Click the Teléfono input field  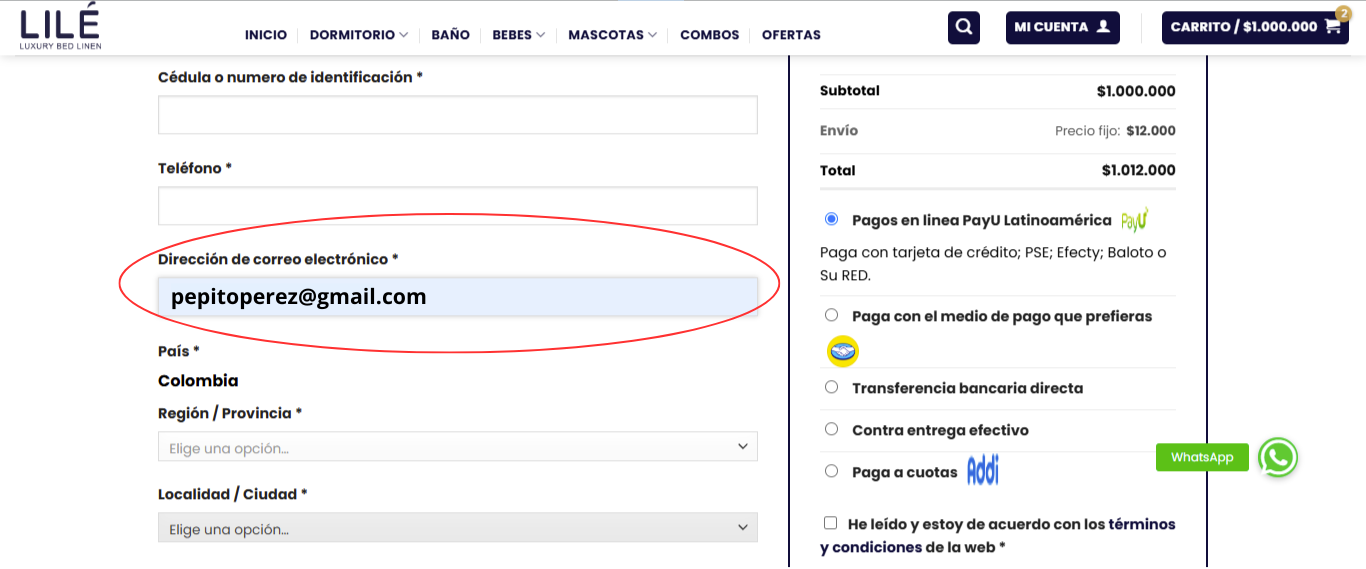(x=457, y=206)
